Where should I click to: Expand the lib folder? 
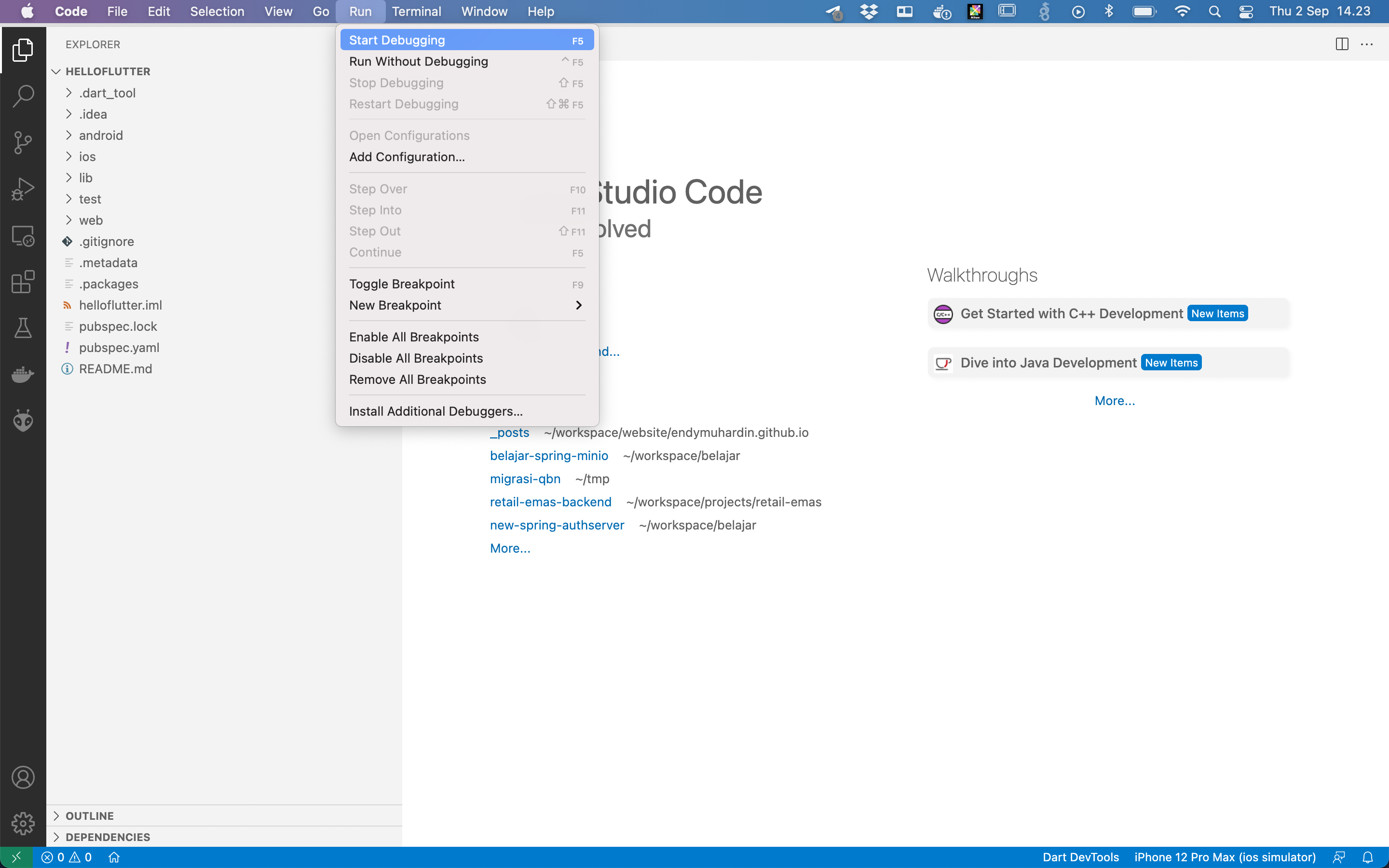[x=85, y=178]
